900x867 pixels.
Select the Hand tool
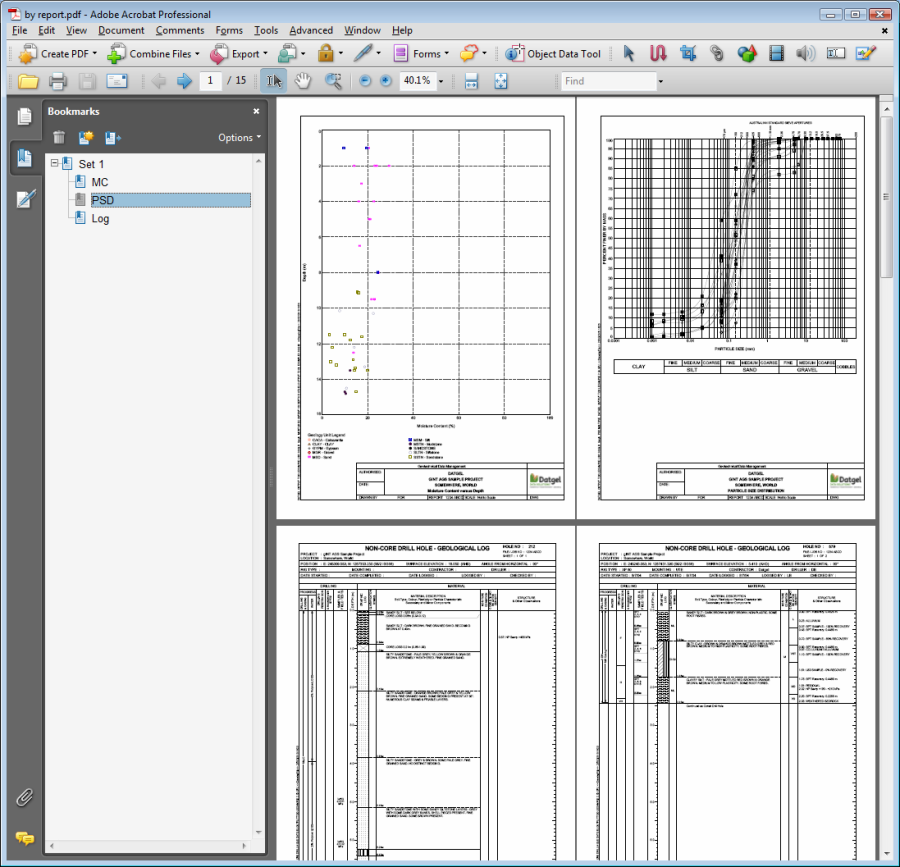302,81
